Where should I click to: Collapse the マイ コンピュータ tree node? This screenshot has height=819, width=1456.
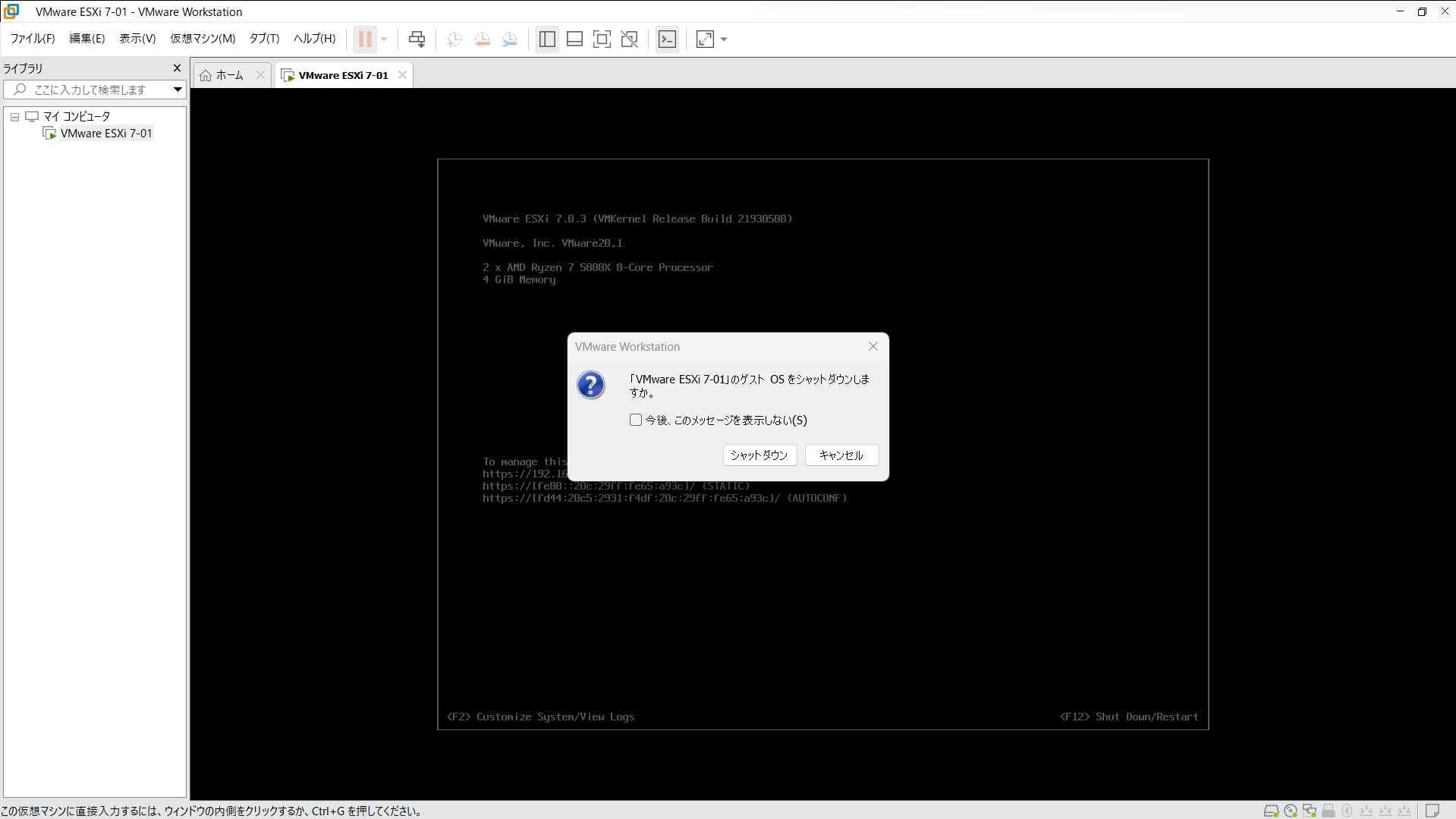[x=14, y=117]
